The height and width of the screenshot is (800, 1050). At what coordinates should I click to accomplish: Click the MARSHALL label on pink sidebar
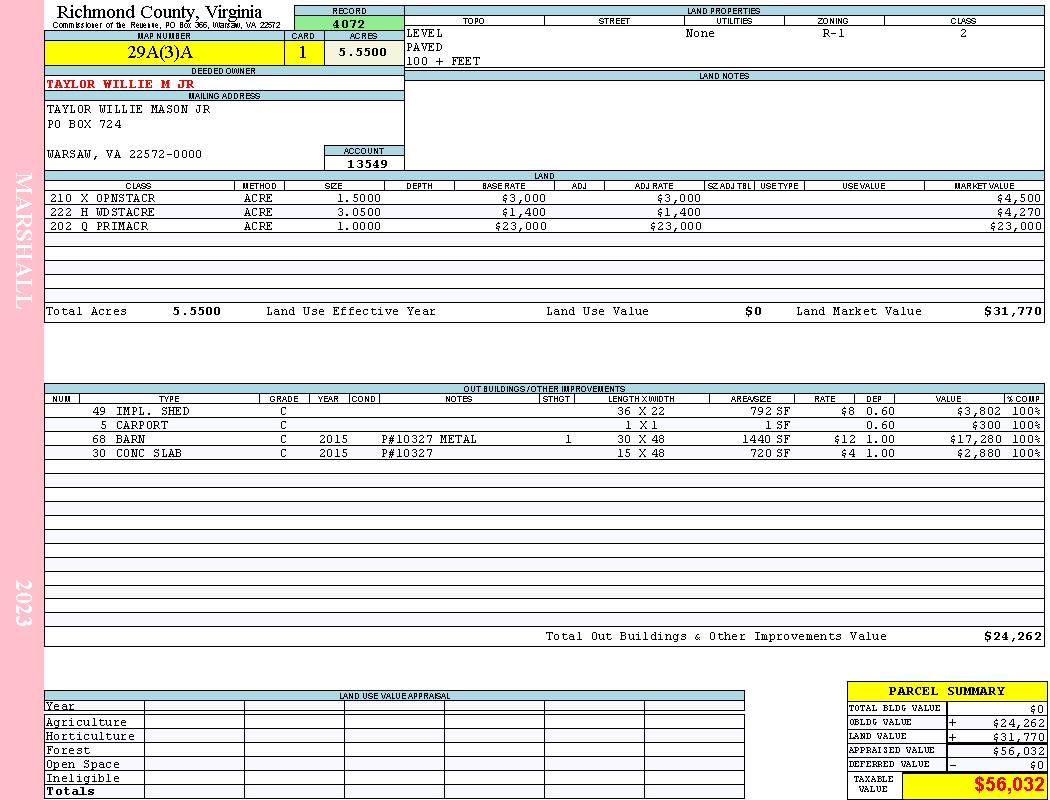[23, 241]
